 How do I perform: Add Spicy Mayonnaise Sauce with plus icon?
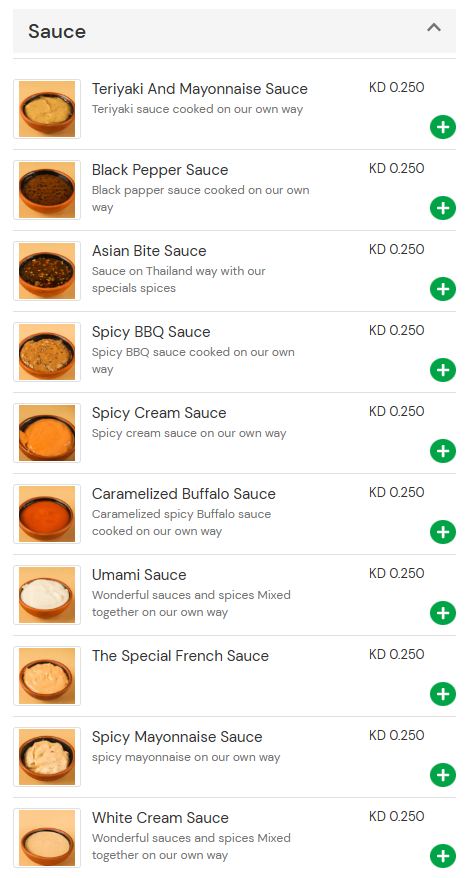[x=443, y=775]
